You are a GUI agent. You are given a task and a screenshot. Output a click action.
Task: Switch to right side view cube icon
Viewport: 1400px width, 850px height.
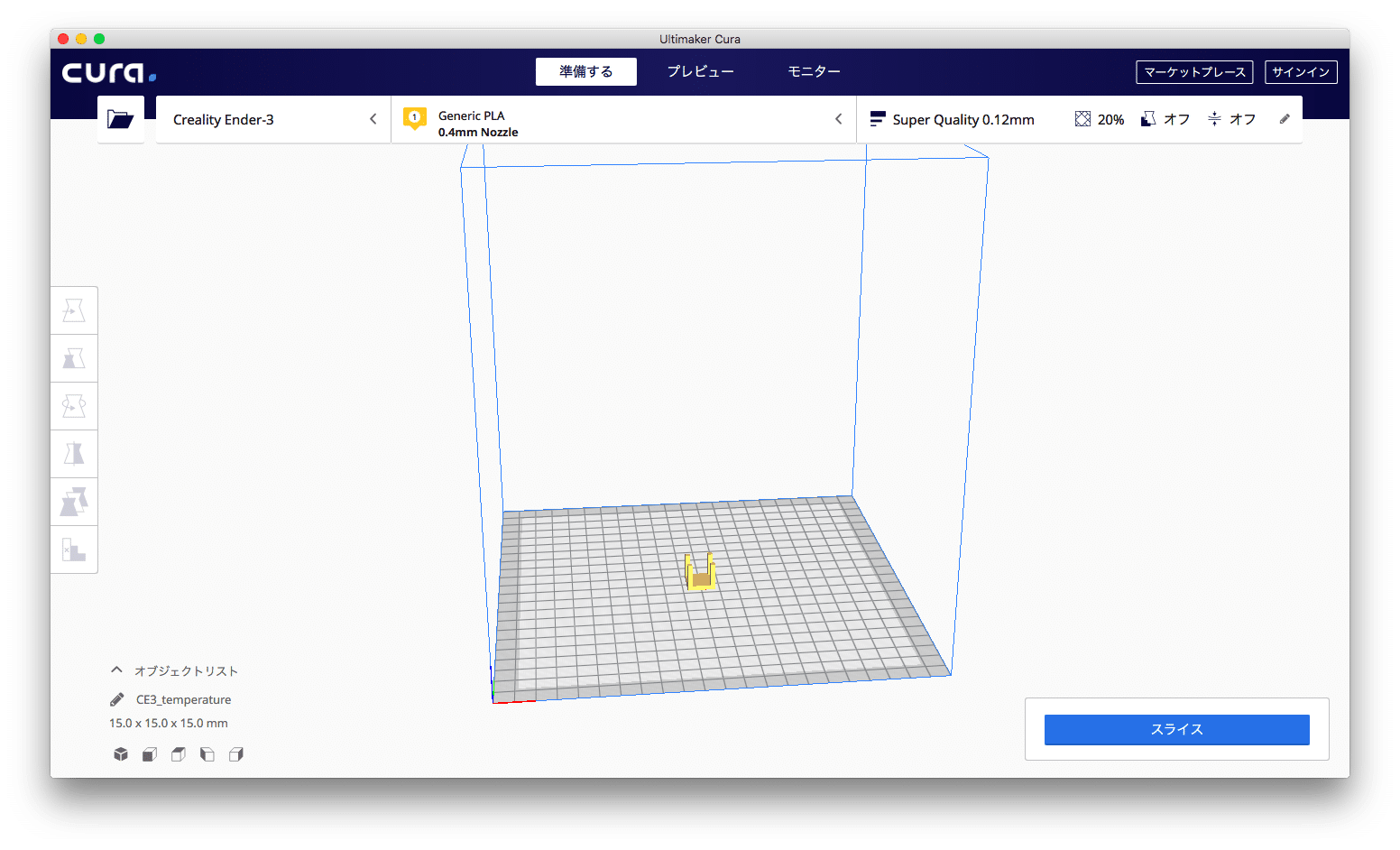coord(236,754)
